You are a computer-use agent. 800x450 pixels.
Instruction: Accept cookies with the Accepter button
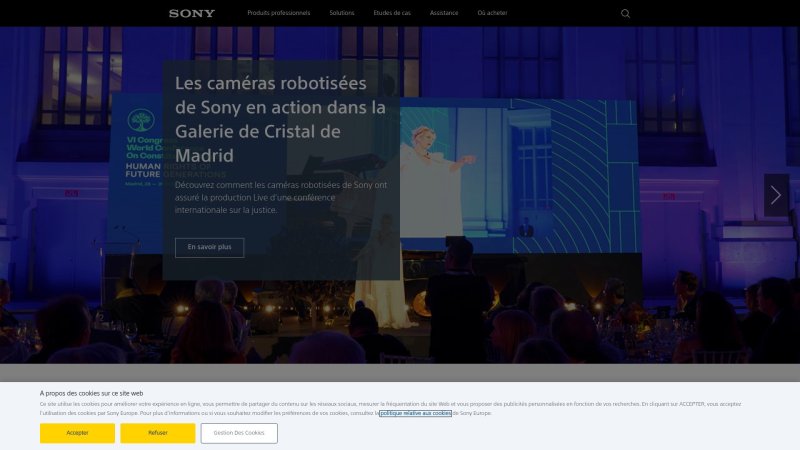(77, 433)
